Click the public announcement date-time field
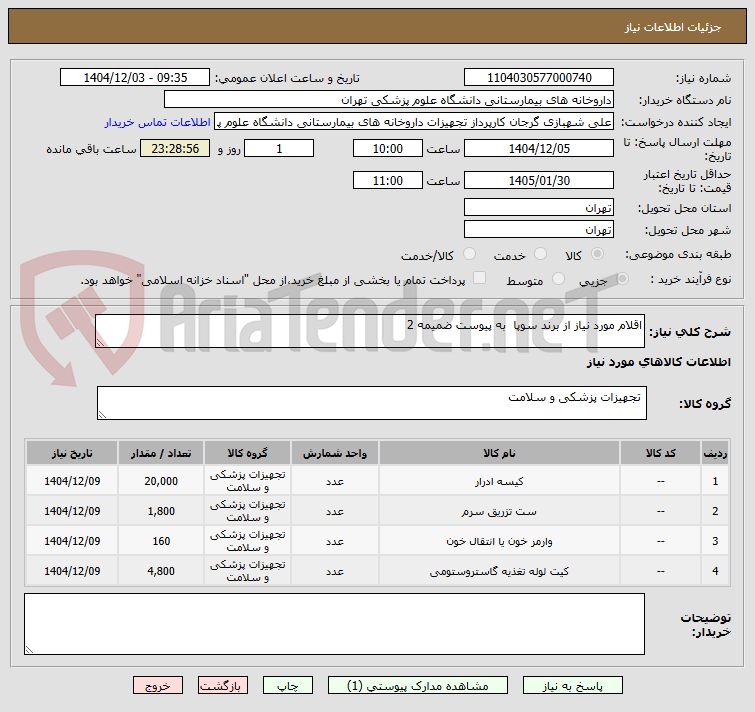The image size is (755, 712). [135, 78]
